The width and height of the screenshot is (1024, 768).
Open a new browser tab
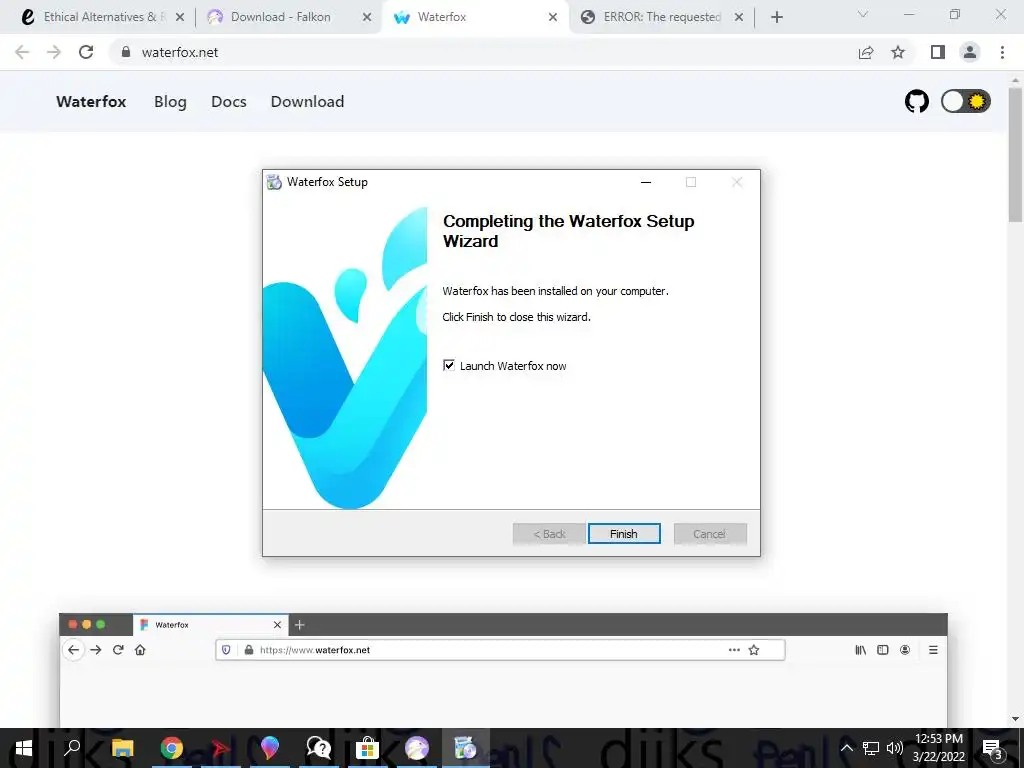(x=776, y=18)
